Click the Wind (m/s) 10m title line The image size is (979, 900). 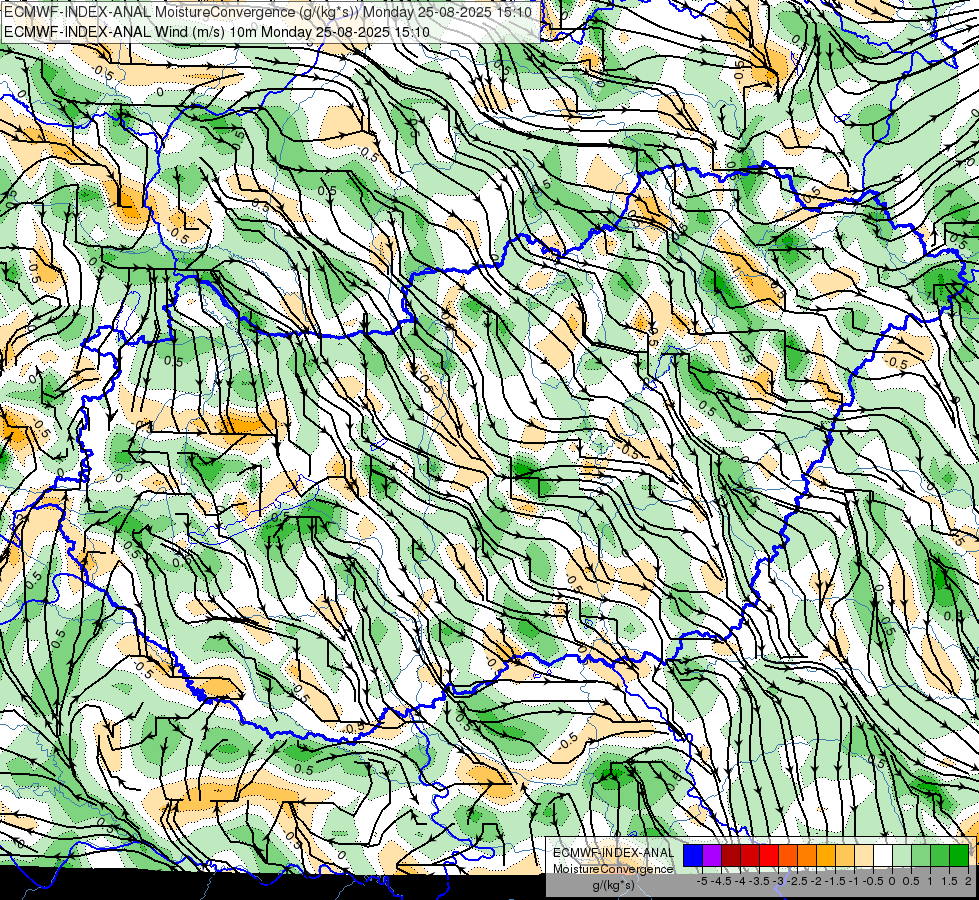coord(217,31)
